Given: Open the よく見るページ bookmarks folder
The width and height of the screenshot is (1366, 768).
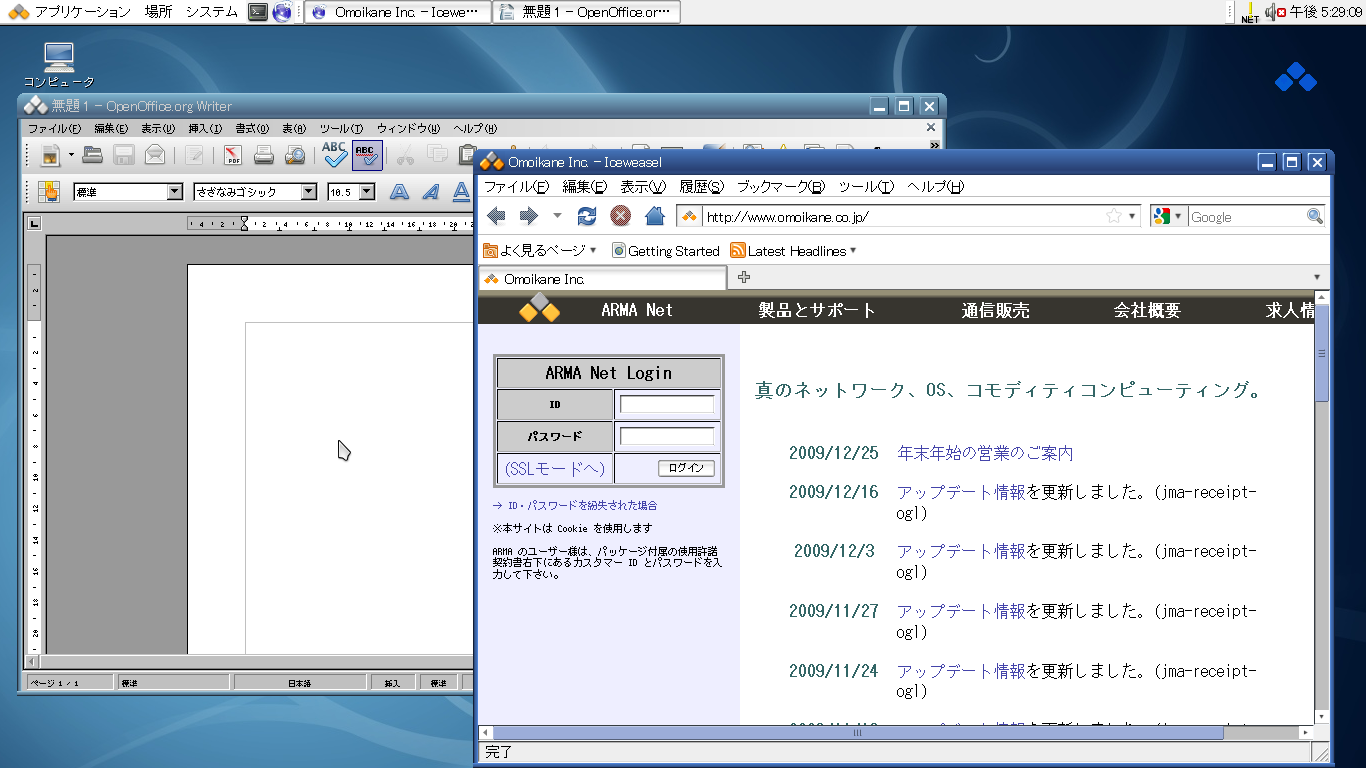Looking at the screenshot, I should [540, 250].
